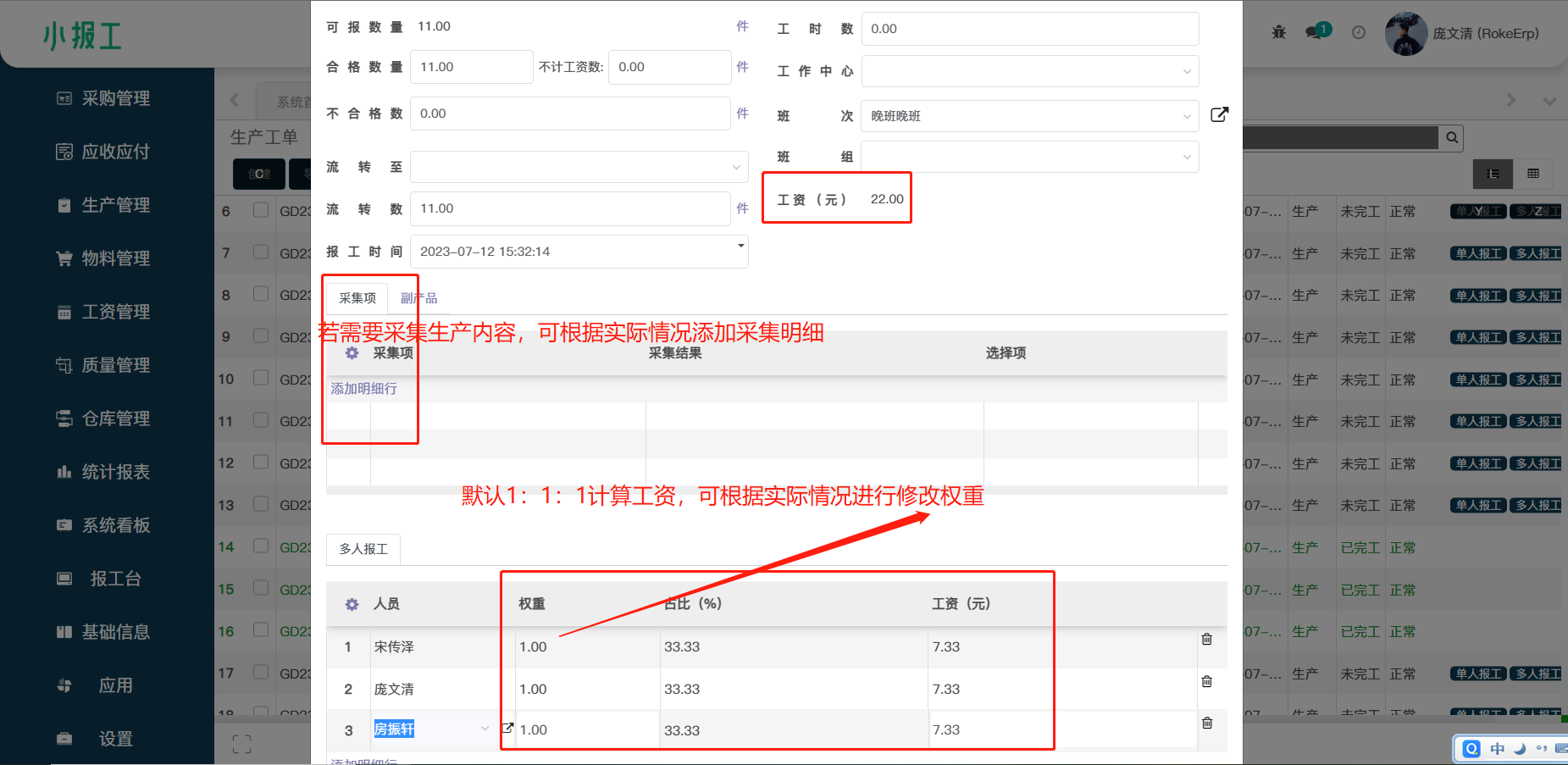The image size is (1568, 765).
Task: Click trash icon for 房振轩 row
Action: (1206, 723)
